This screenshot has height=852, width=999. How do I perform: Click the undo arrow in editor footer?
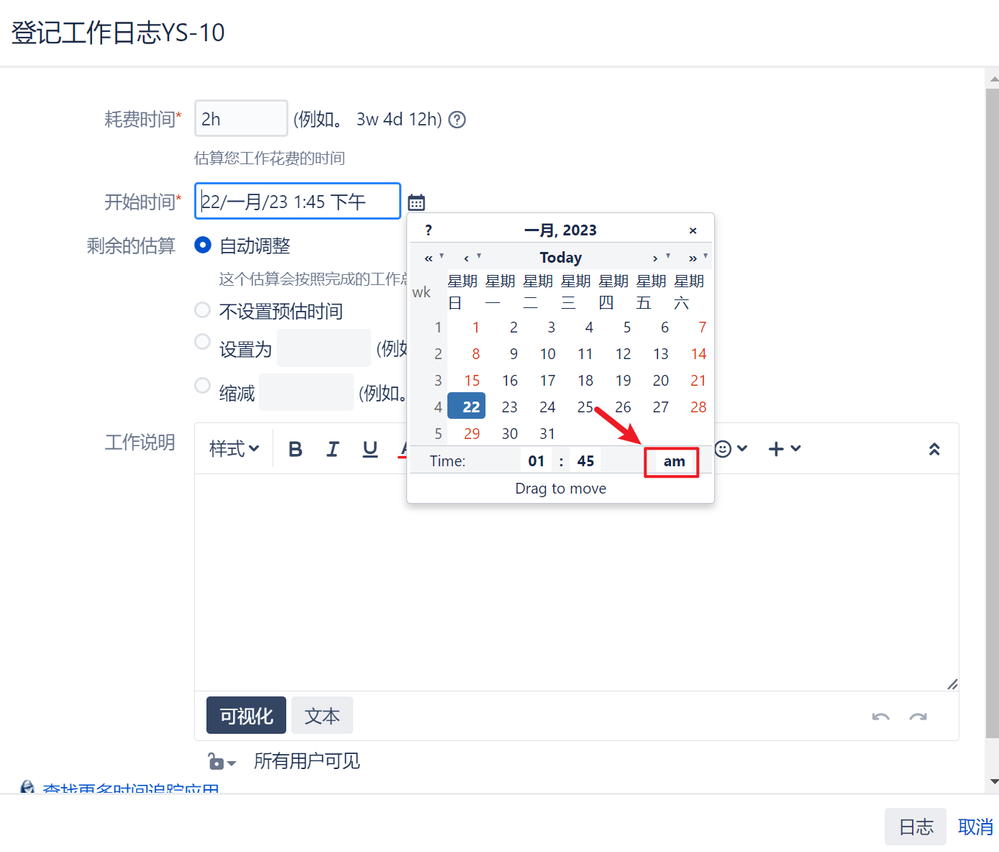(x=880, y=717)
